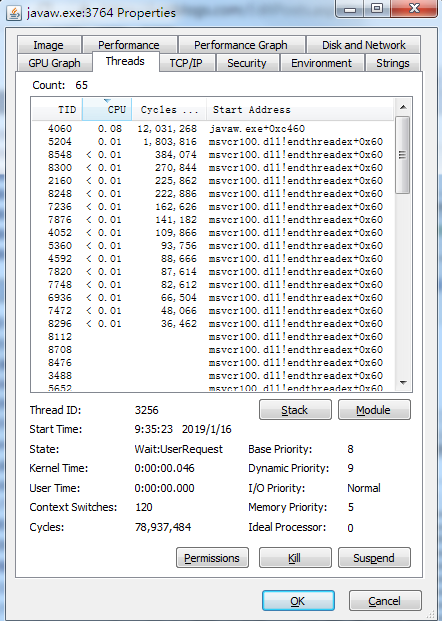Select thread row with TID 4052

click(213, 233)
